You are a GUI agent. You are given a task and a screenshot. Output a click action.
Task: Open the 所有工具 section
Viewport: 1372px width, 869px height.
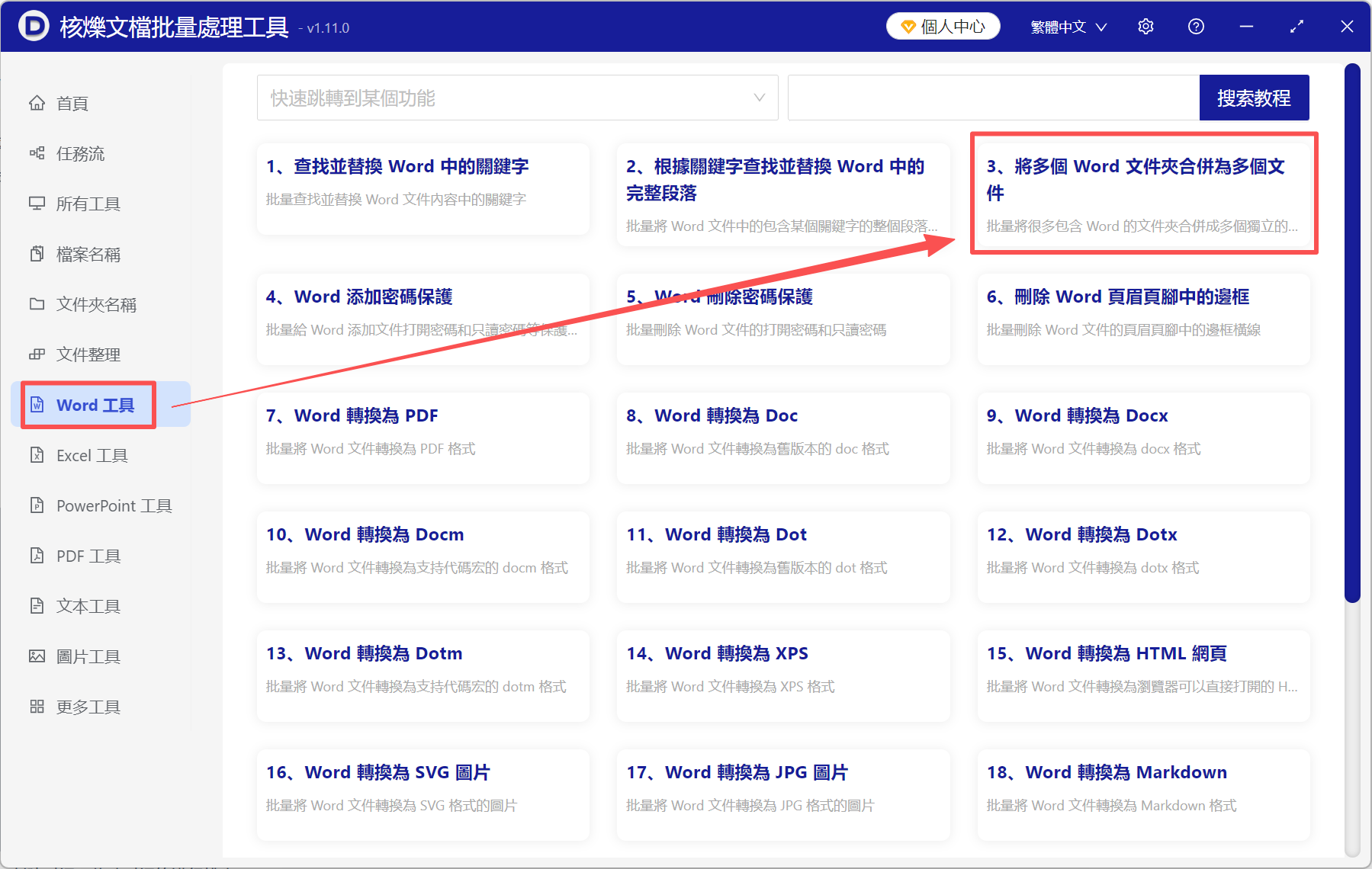point(86,204)
